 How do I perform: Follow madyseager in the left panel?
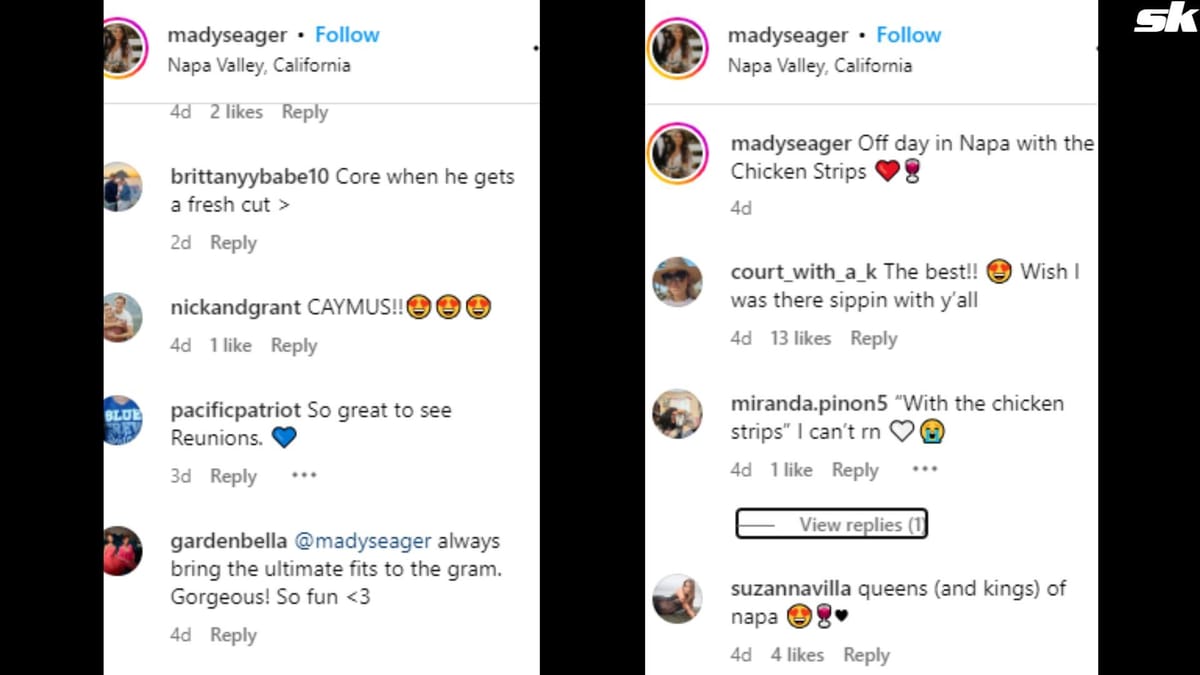click(x=347, y=35)
